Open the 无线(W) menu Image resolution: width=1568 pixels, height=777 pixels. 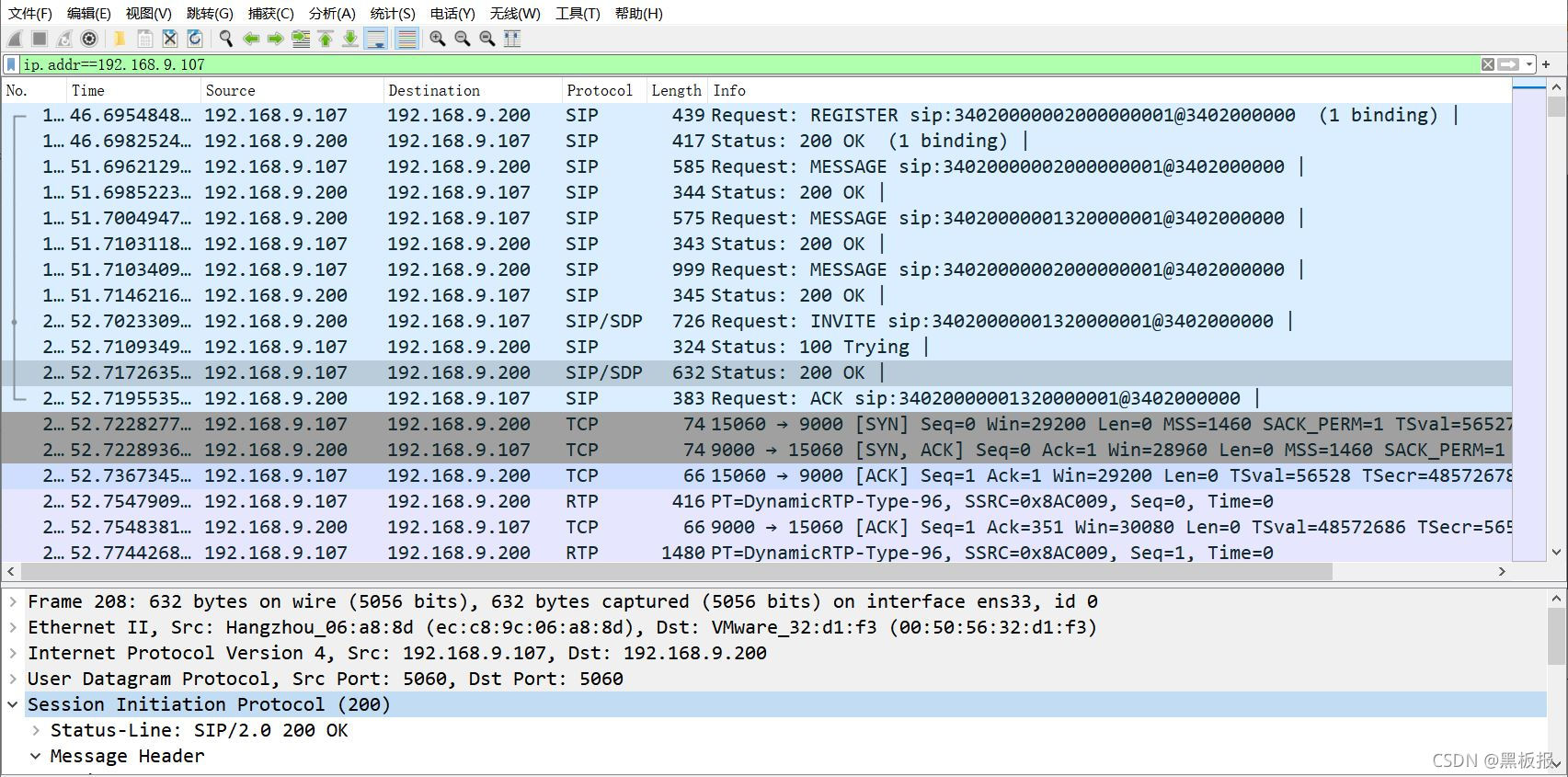pyautogui.click(x=515, y=13)
